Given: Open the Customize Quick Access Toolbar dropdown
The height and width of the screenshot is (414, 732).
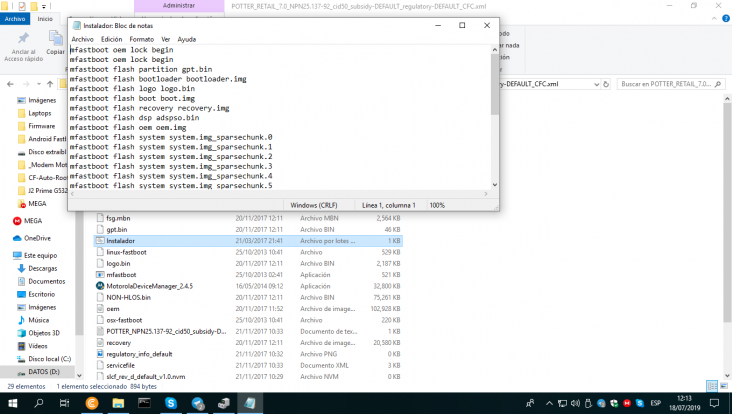Looking at the screenshot, I should pyautogui.click(x=44, y=7).
